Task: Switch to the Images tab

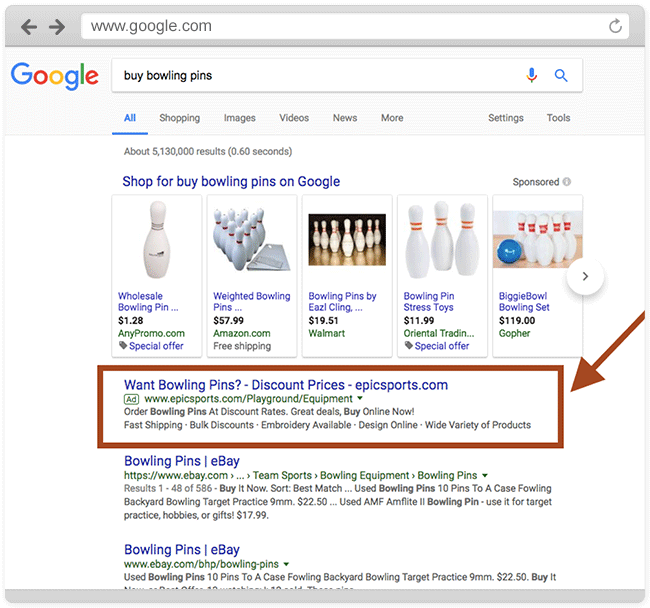Action: 240,118
